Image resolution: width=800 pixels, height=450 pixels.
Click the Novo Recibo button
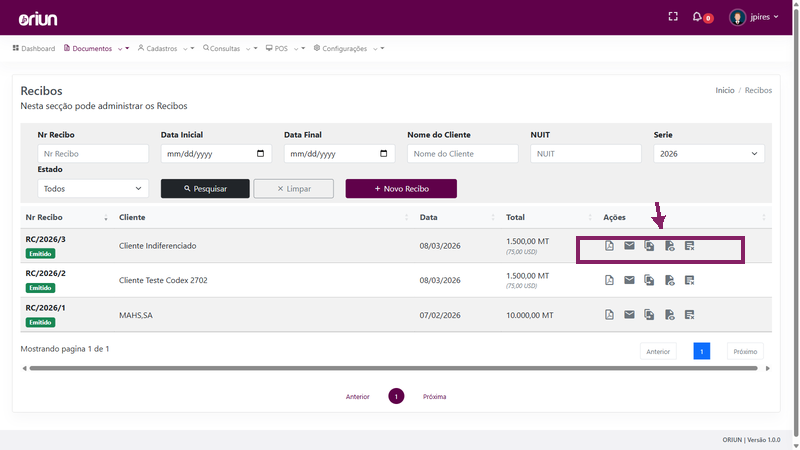click(401, 189)
